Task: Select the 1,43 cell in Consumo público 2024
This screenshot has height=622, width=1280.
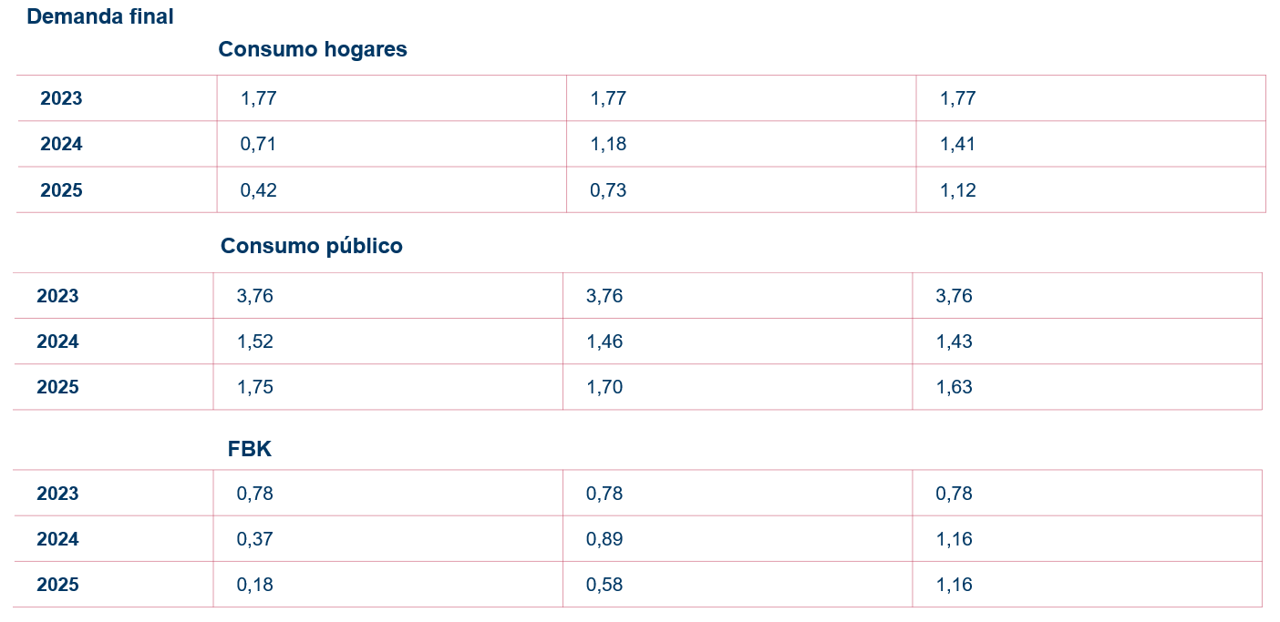Action: click(954, 342)
